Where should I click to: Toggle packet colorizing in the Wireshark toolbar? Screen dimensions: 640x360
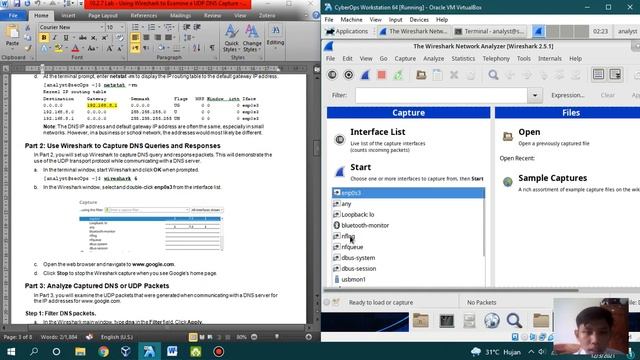click(x=598, y=75)
